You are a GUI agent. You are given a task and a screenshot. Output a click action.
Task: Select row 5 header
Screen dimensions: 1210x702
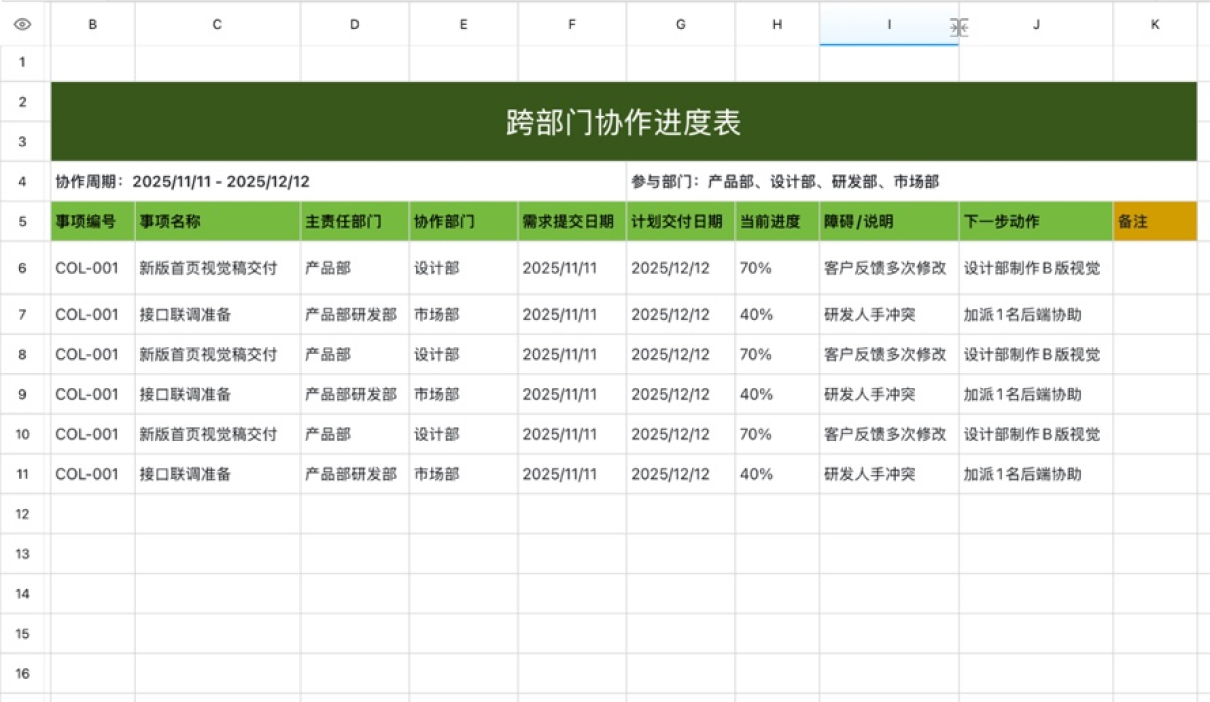coord(22,222)
